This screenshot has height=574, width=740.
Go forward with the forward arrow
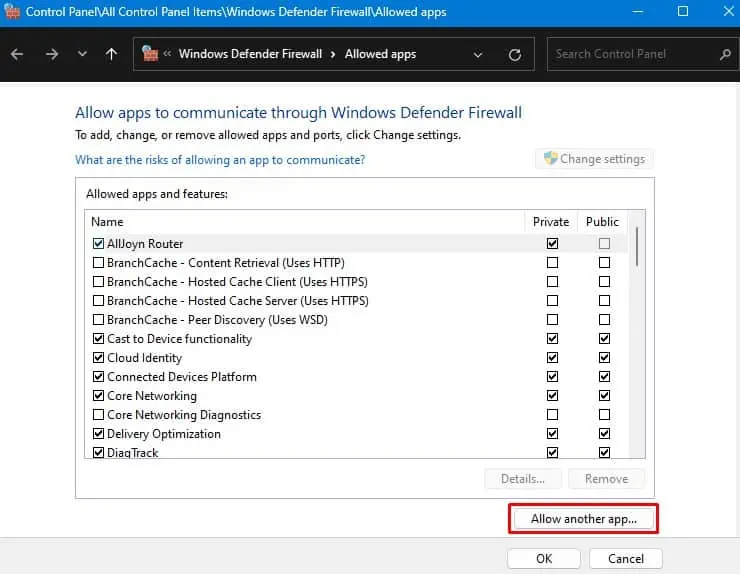(52, 54)
